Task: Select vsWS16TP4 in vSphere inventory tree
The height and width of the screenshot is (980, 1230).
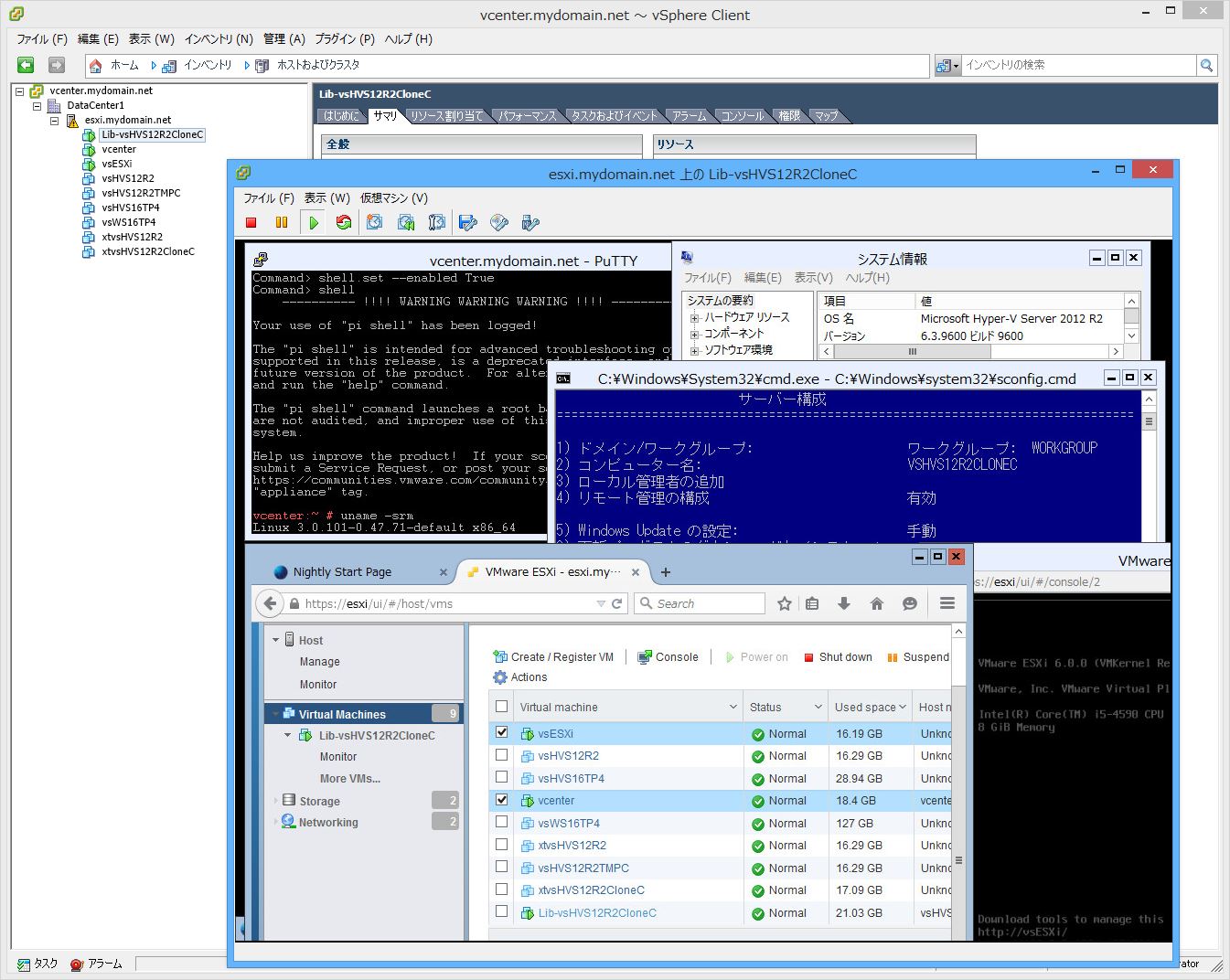Action: [x=129, y=222]
